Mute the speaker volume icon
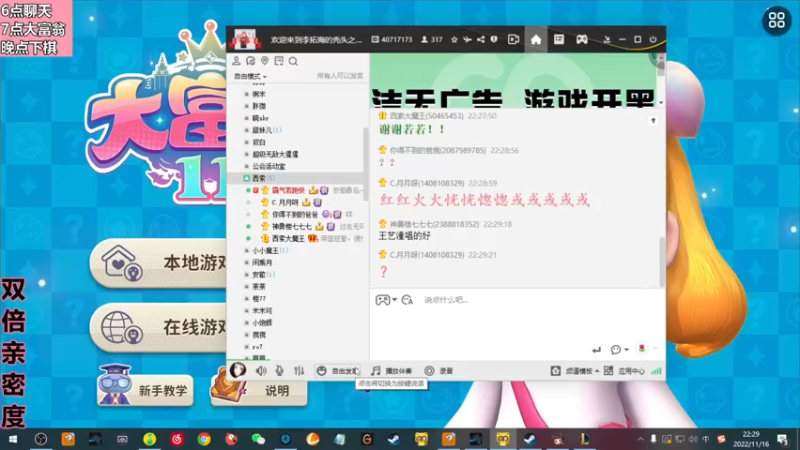800x450 pixels. (261, 371)
